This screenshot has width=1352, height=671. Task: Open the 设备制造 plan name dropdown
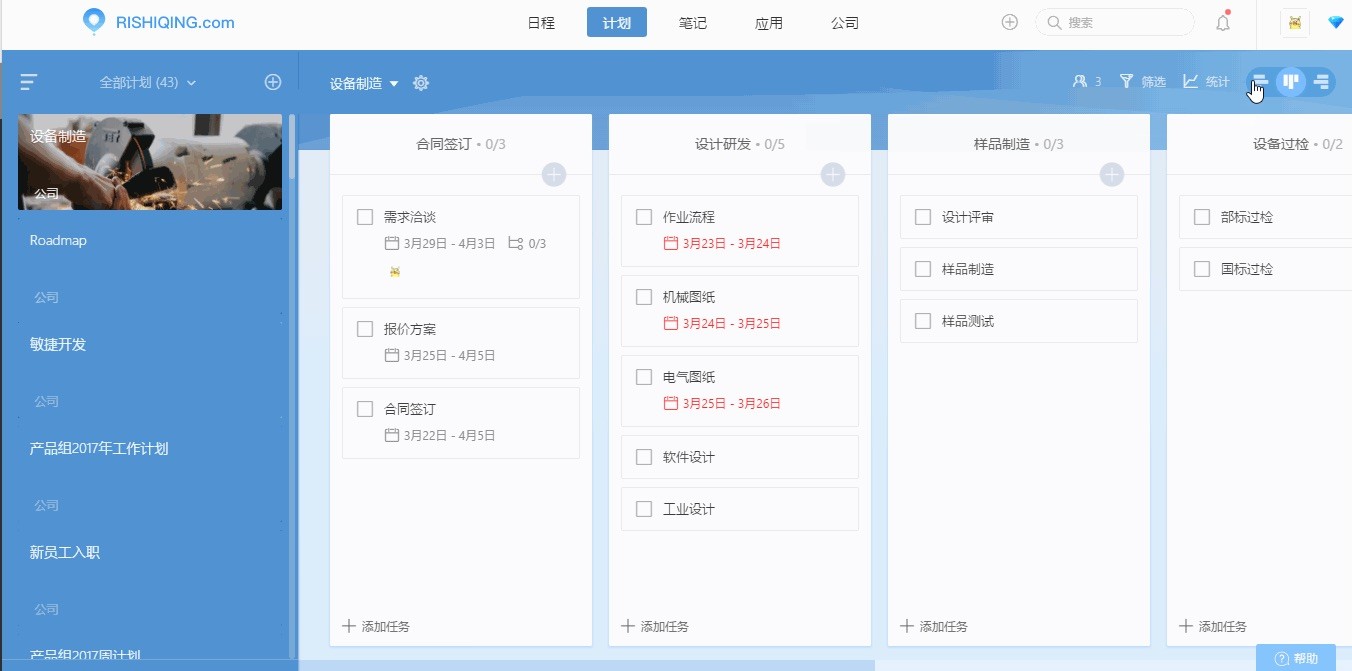point(364,83)
